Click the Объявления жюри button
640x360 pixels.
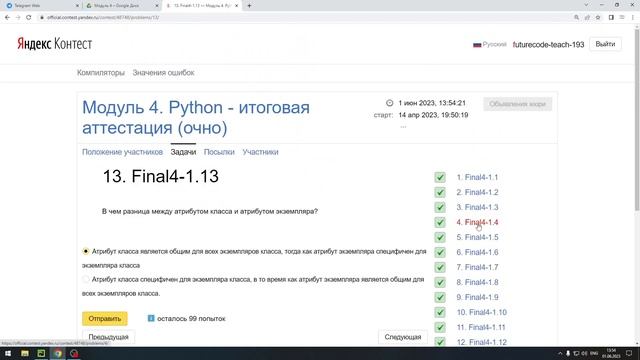click(x=518, y=104)
